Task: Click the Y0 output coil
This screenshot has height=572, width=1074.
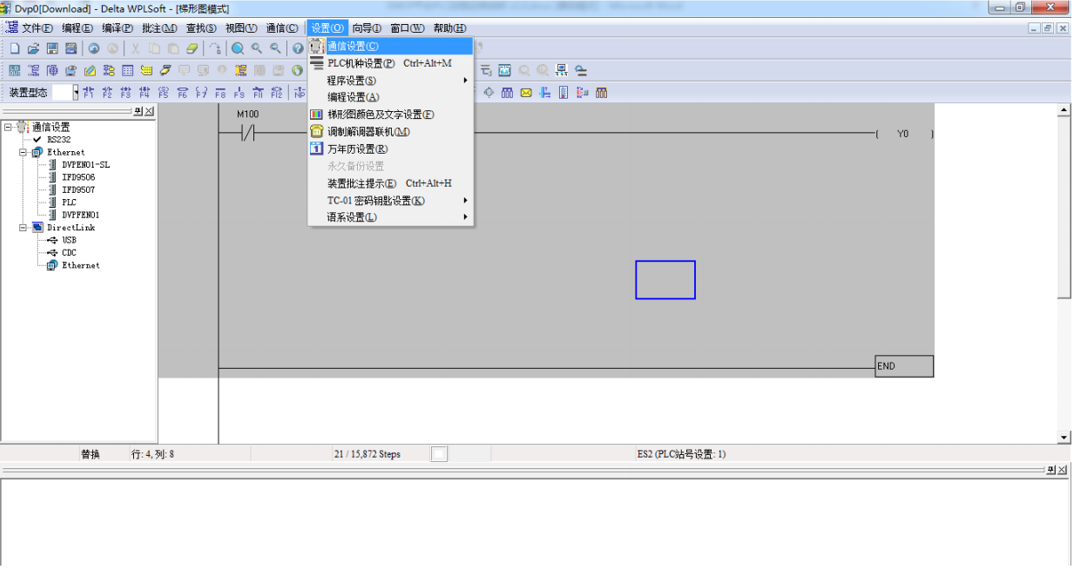Action: tap(903, 134)
